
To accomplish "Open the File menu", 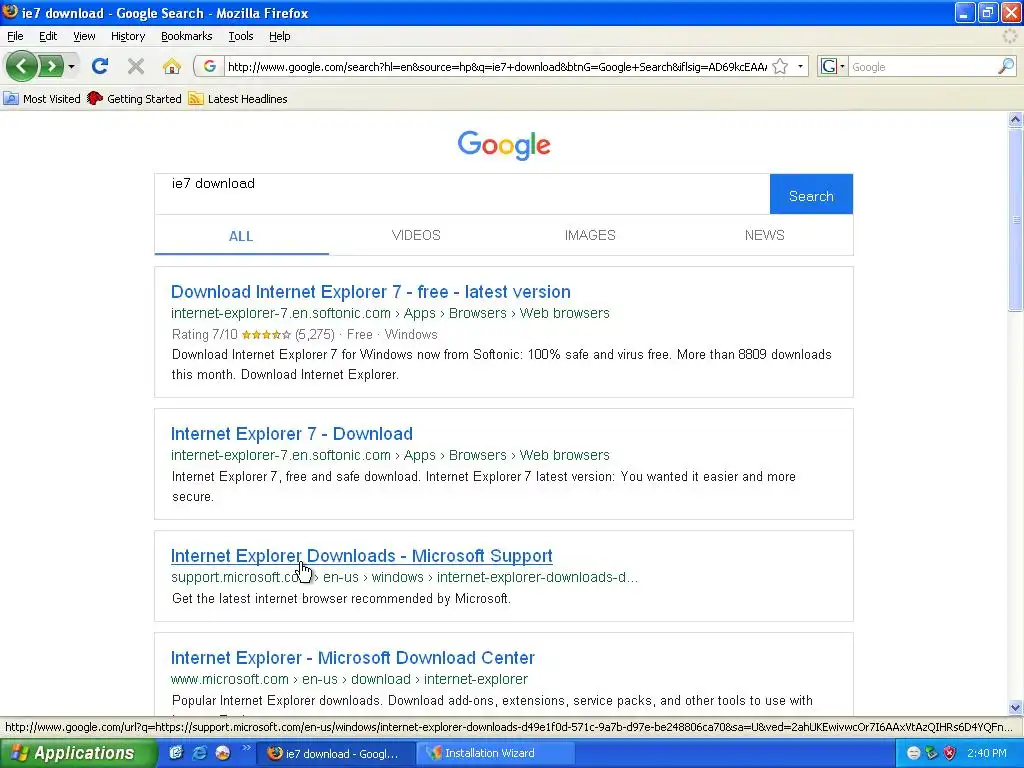I will (15, 36).
